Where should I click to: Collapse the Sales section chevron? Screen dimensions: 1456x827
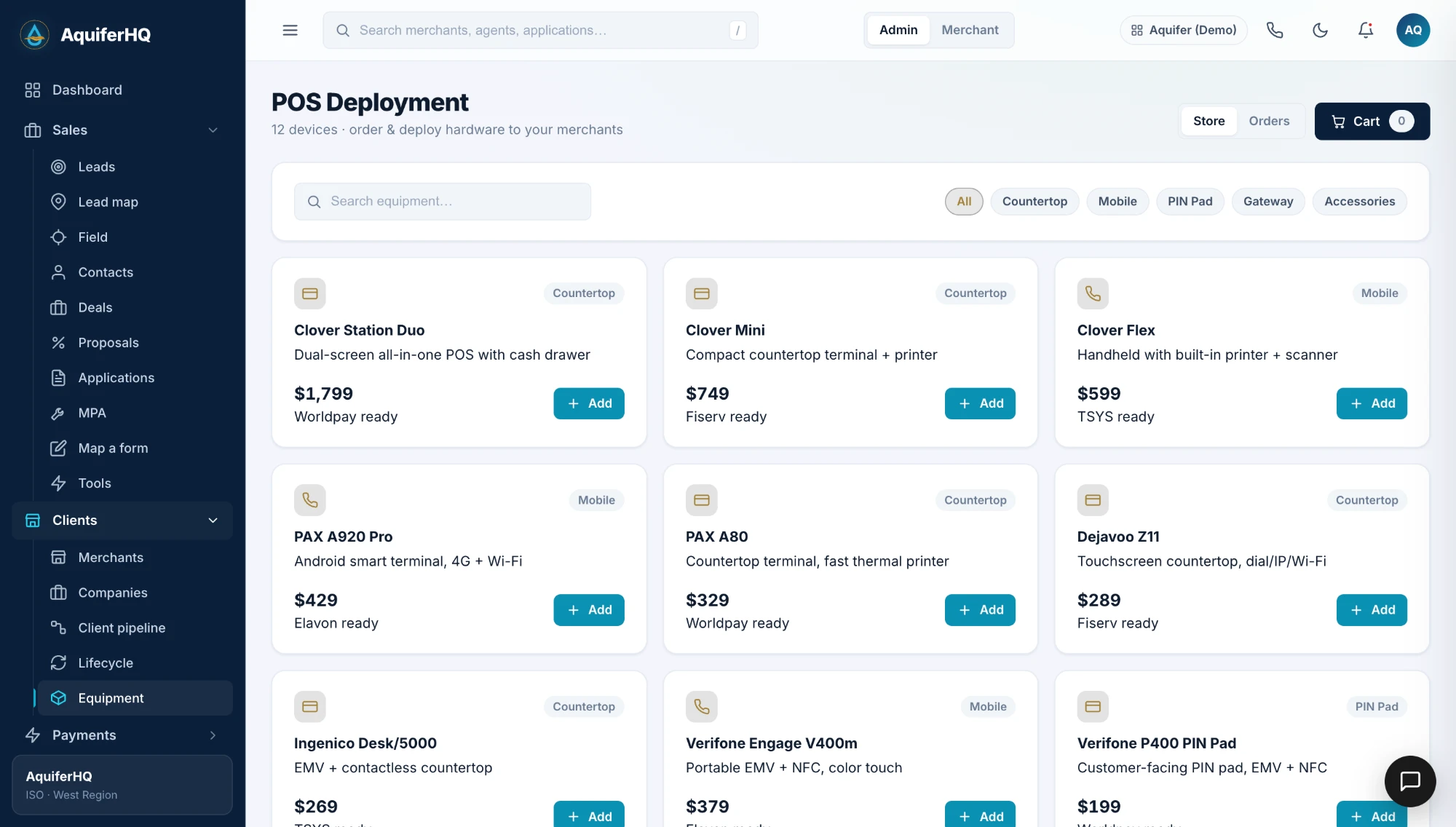pos(213,130)
